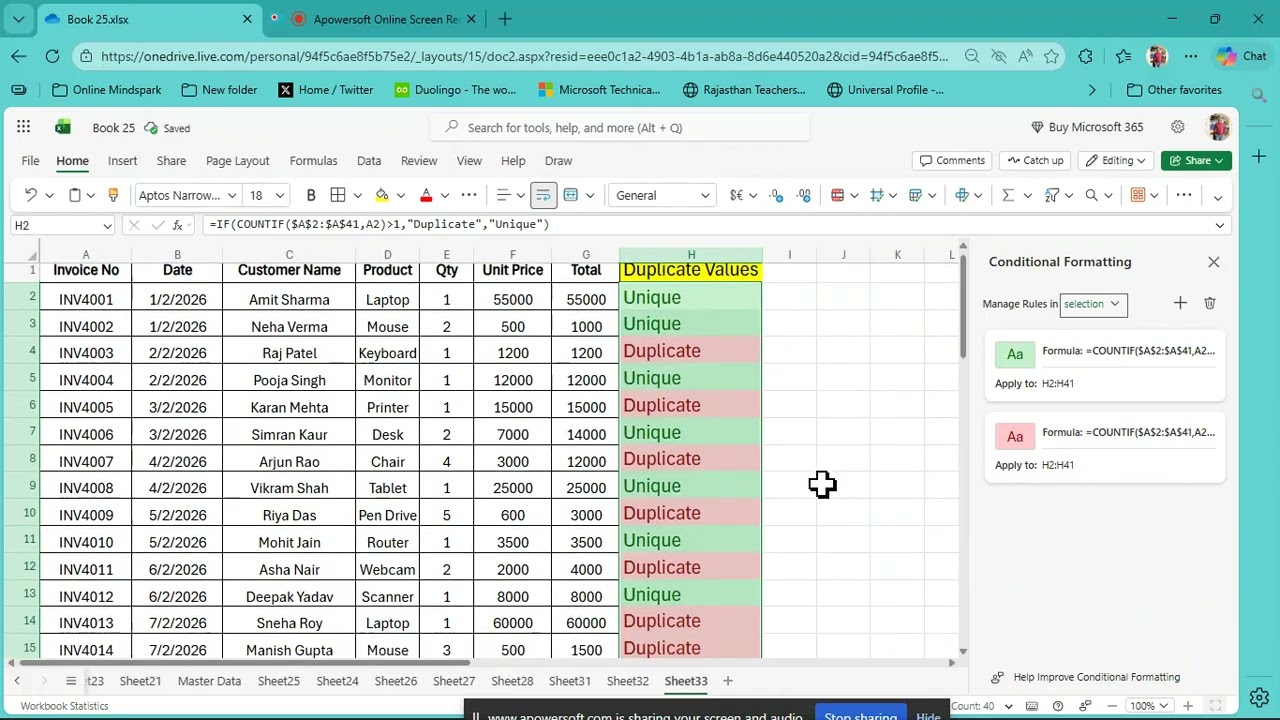Switch to the Sheet21 tab
The height and width of the screenshot is (720, 1280).
click(140, 681)
